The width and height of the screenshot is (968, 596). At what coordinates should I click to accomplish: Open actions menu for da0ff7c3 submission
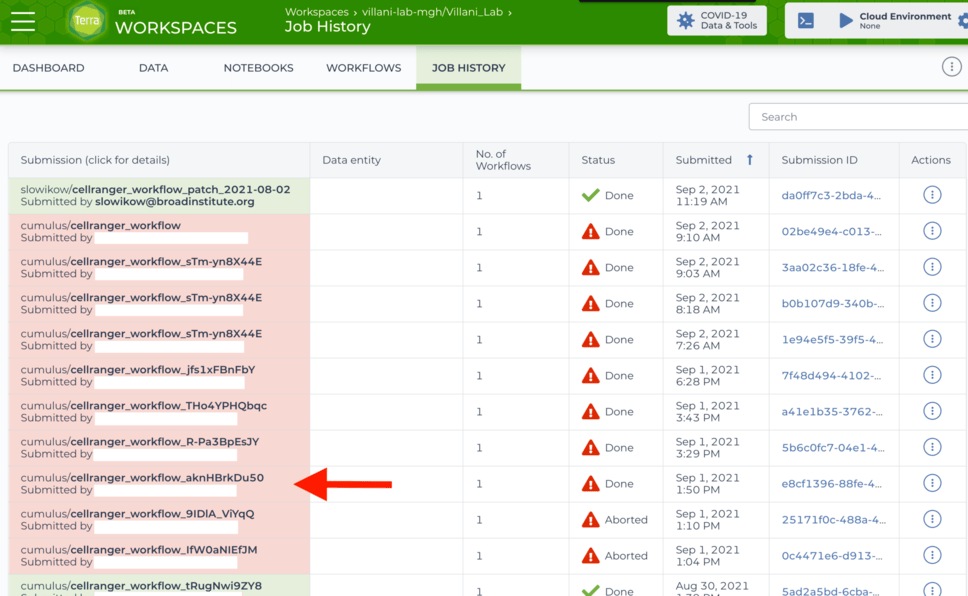pyautogui.click(x=932, y=195)
